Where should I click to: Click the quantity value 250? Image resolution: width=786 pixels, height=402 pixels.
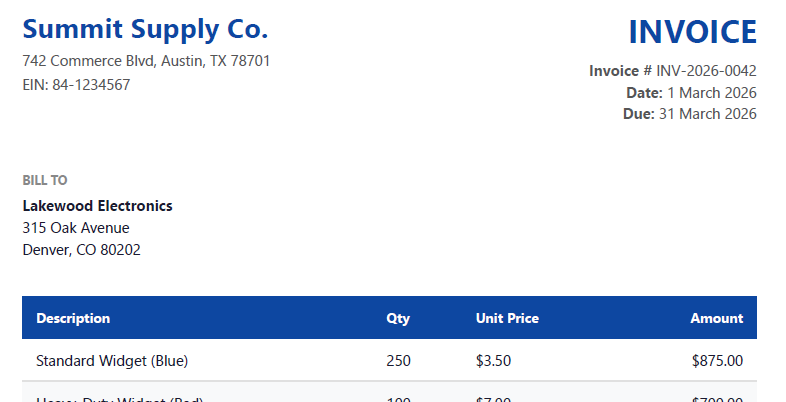[398, 360]
